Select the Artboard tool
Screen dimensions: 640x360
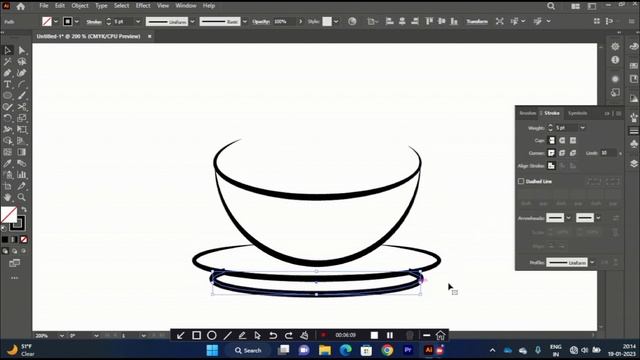coord(7,186)
